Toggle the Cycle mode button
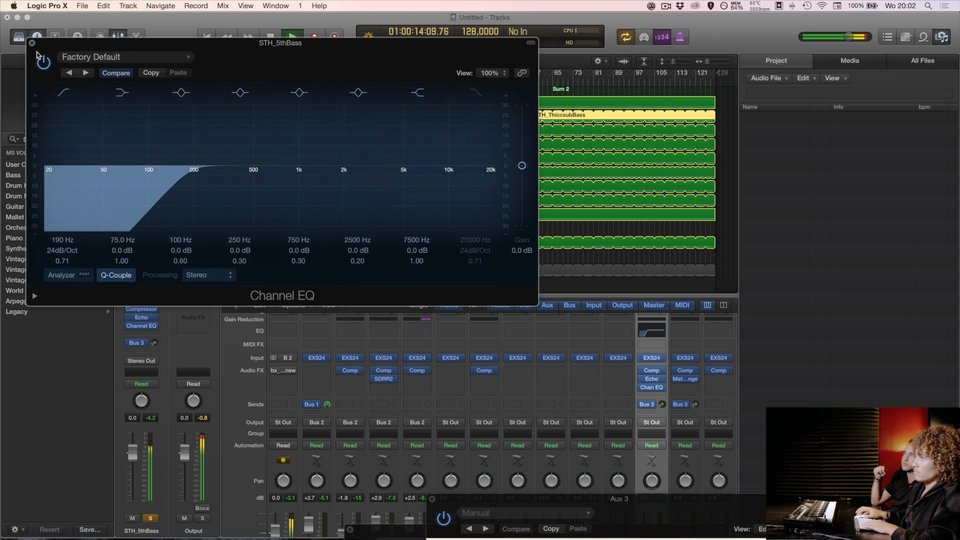The height and width of the screenshot is (540, 960). click(x=625, y=37)
